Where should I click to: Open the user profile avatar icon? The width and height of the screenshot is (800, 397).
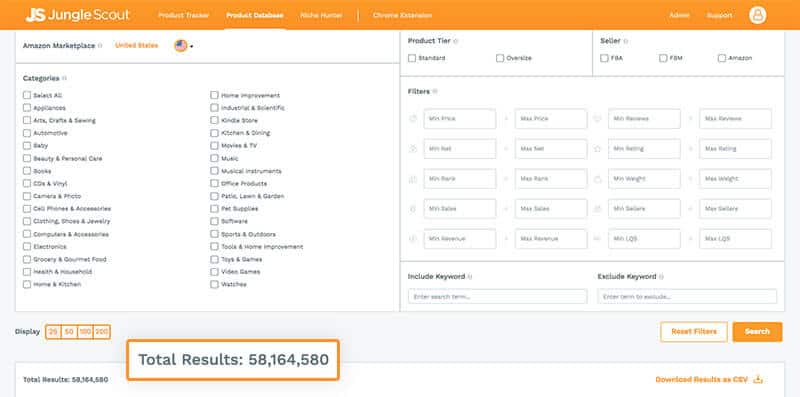pos(758,15)
